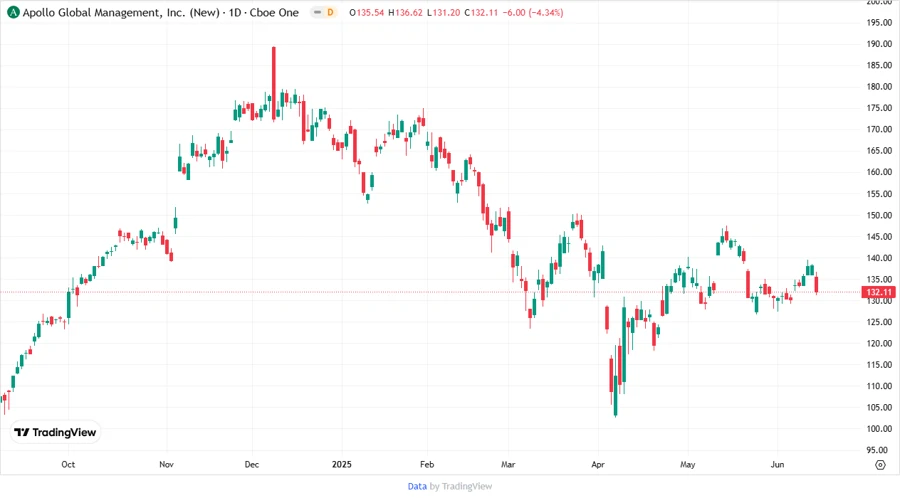This screenshot has height=498, width=900.
Task: Click the OHLC values in the legend
Action: tap(456, 12)
